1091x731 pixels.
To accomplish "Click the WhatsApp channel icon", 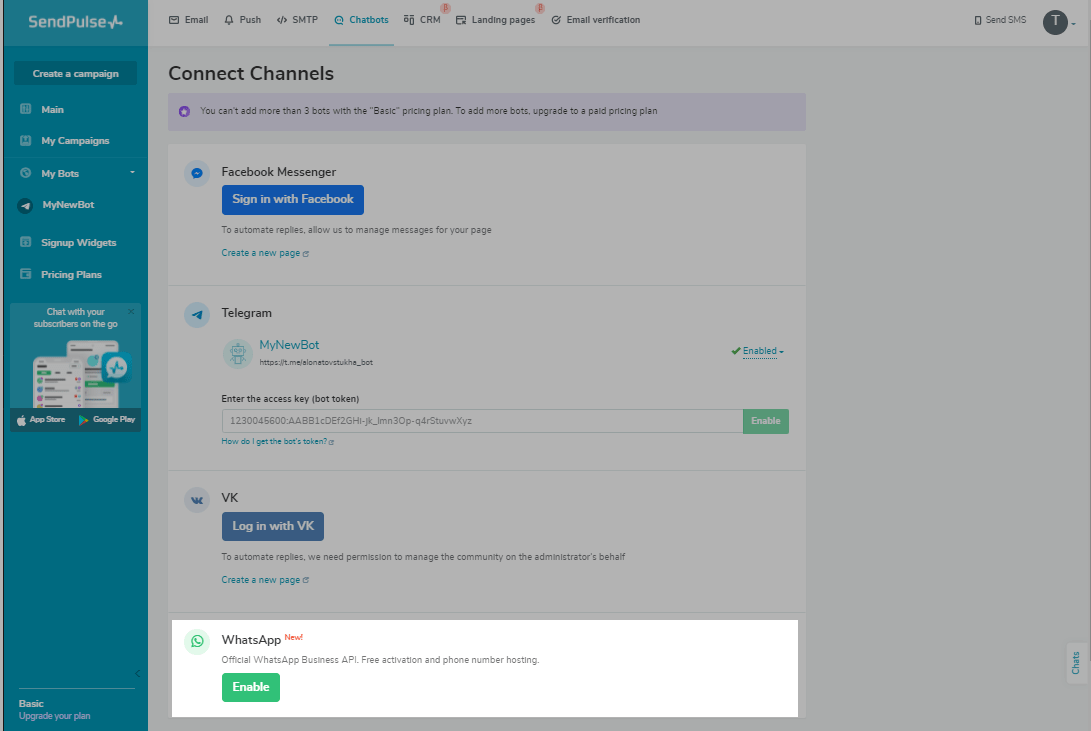I will tap(197, 642).
